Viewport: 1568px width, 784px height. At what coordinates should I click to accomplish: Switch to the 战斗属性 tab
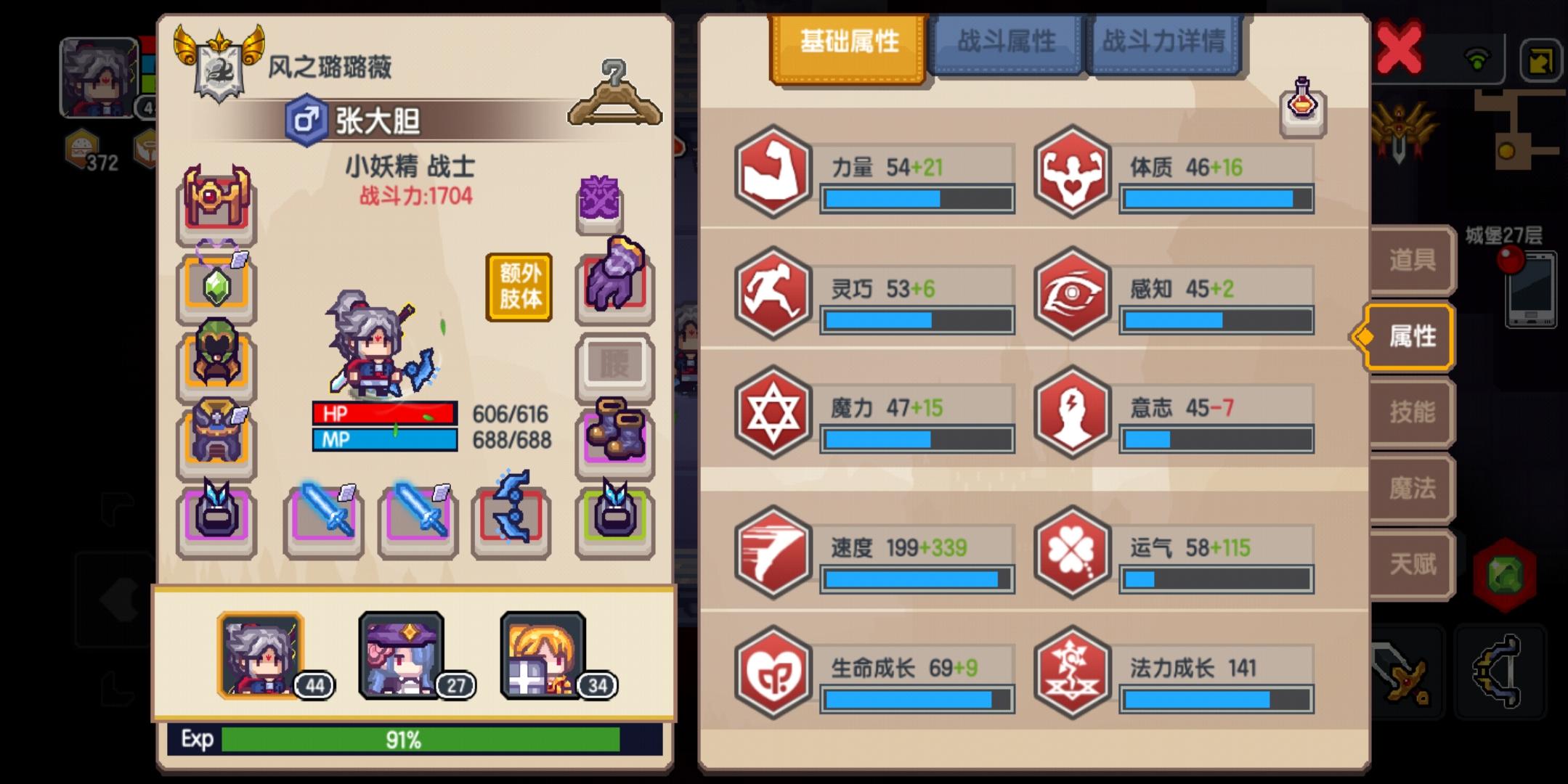pos(1007,42)
